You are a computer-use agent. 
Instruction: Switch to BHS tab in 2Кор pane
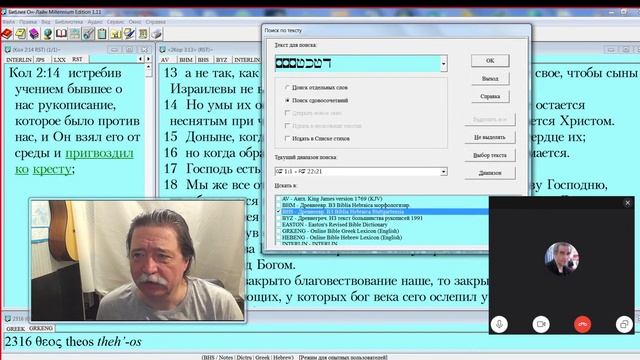point(203,60)
